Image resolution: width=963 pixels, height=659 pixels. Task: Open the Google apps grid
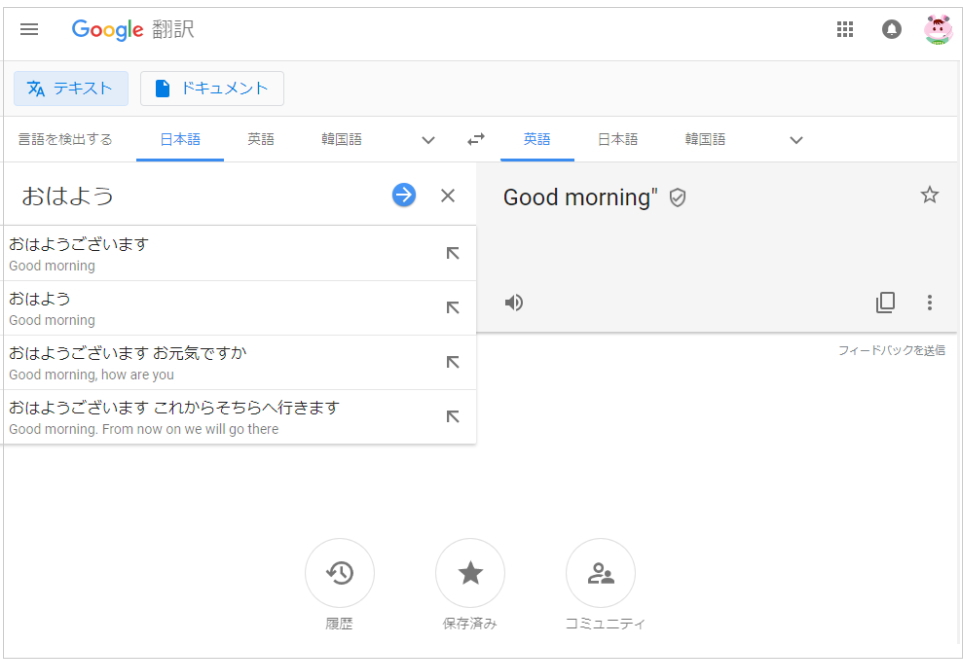pyautogui.click(x=845, y=30)
